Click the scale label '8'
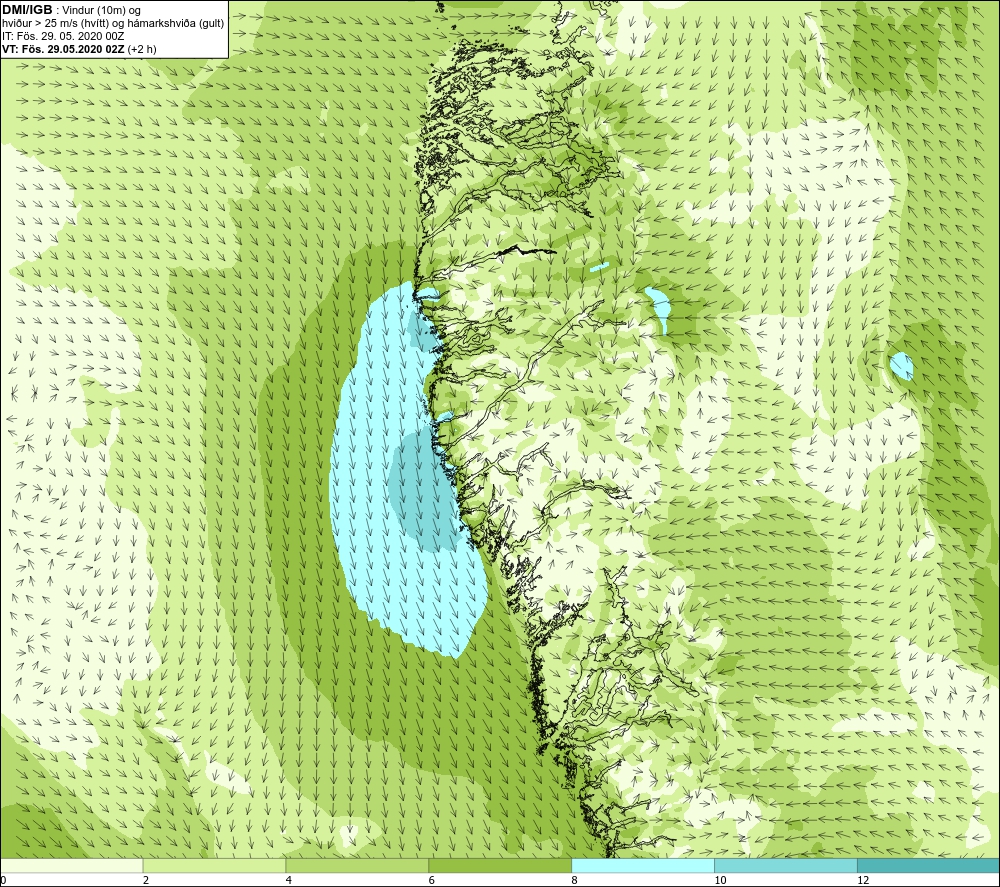 click(x=575, y=880)
